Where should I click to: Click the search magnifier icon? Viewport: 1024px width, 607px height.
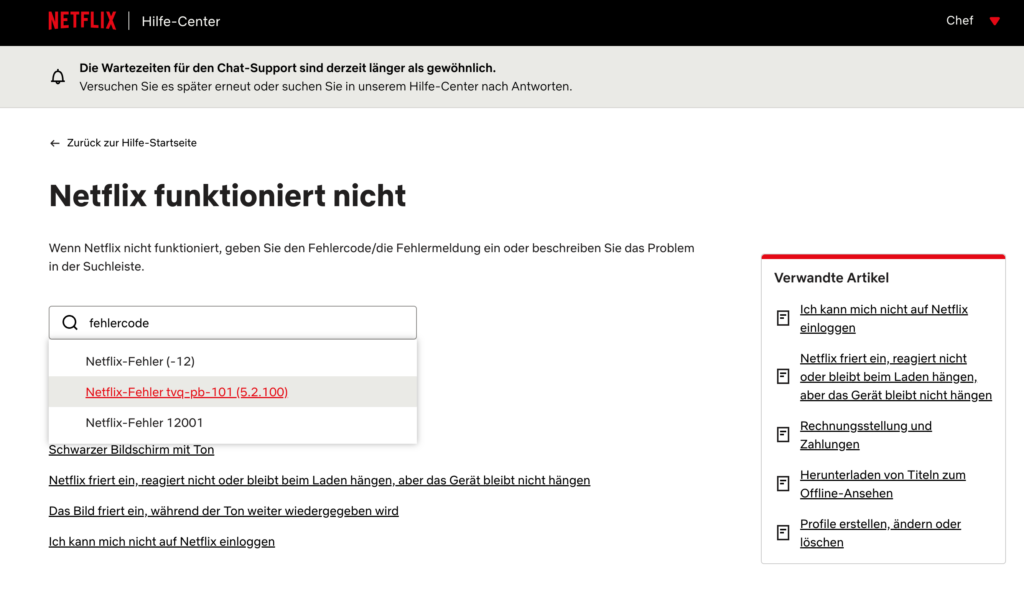point(70,323)
